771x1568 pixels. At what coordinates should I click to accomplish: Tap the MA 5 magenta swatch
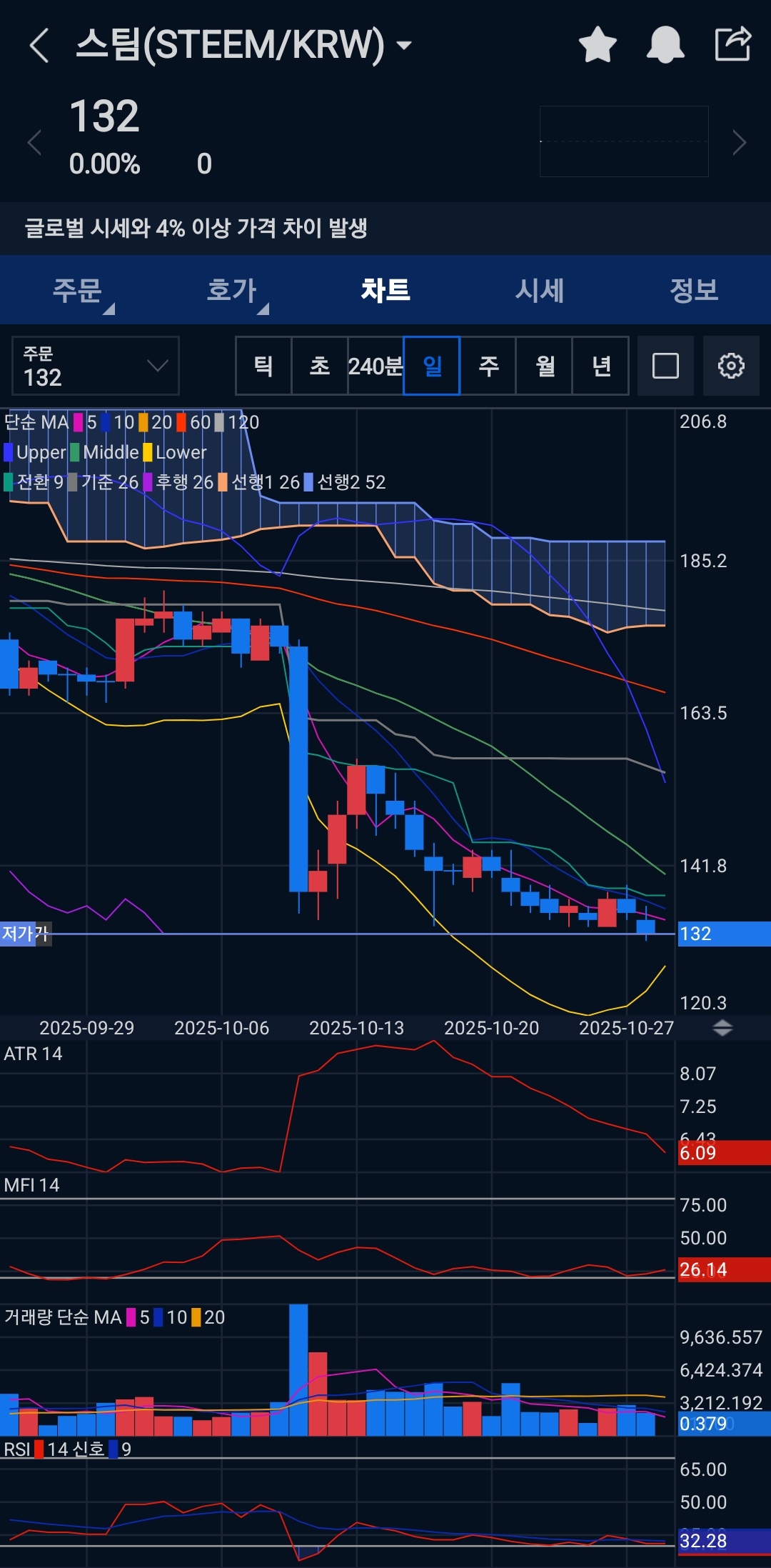click(x=79, y=422)
